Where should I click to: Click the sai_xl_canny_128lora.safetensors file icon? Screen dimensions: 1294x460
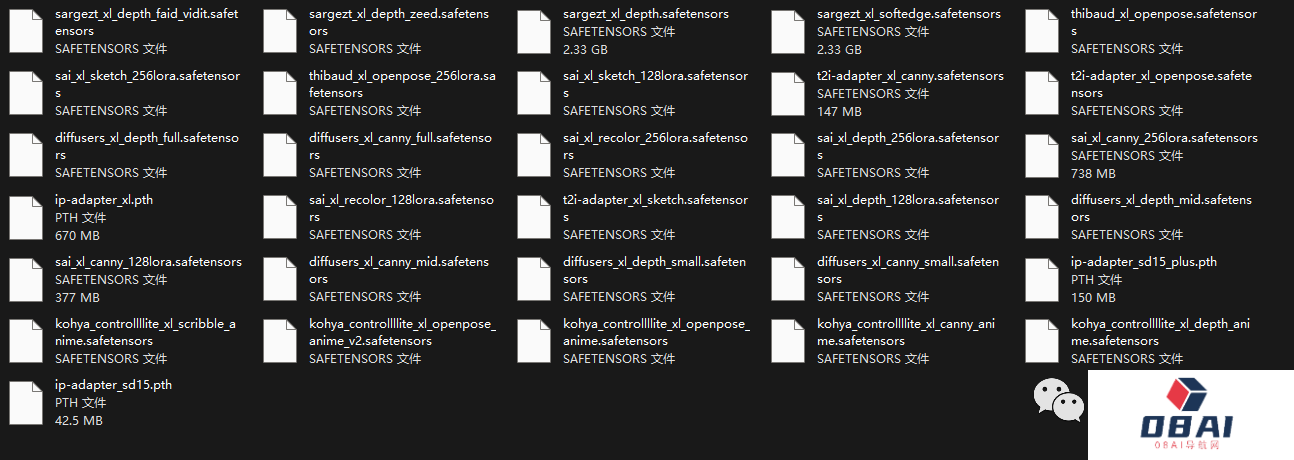25,279
